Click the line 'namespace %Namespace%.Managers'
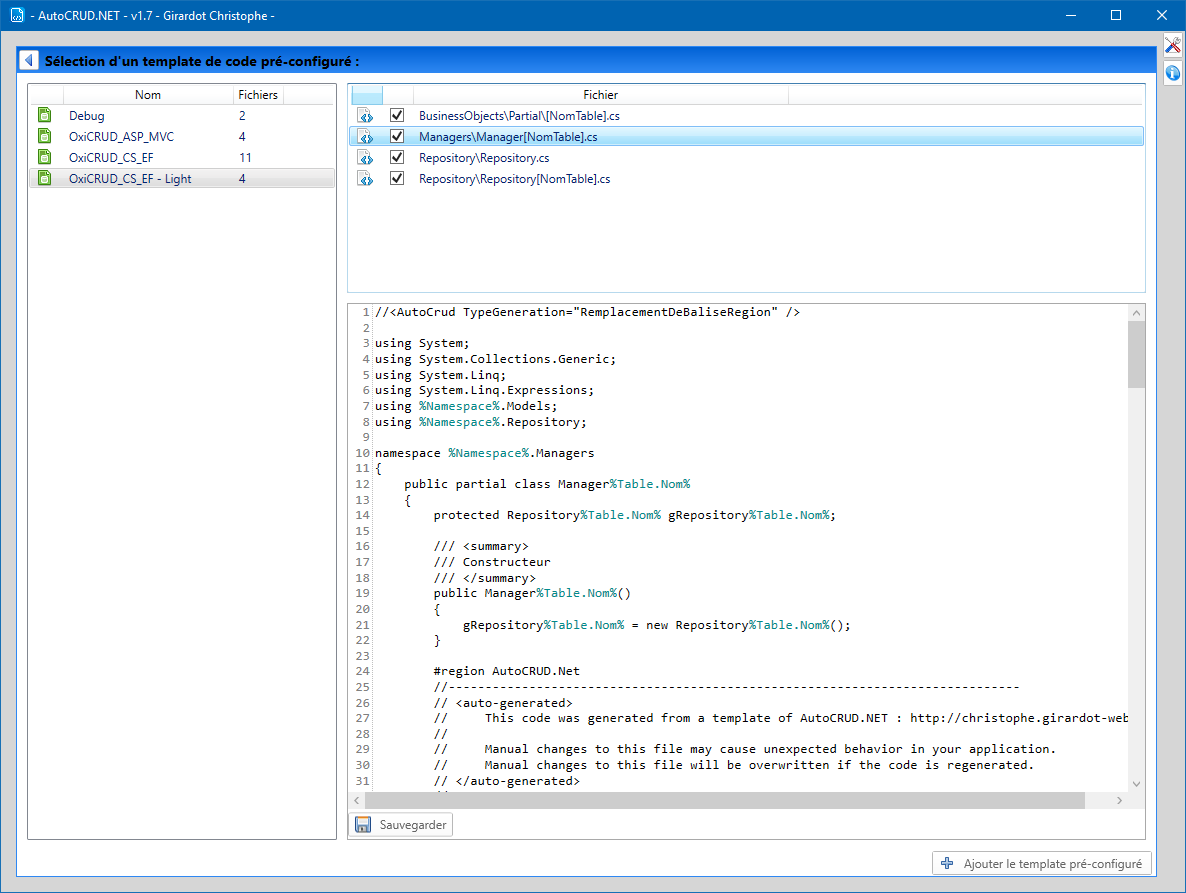Image resolution: width=1186 pixels, height=893 pixels. pyautogui.click(x=485, y=453)
